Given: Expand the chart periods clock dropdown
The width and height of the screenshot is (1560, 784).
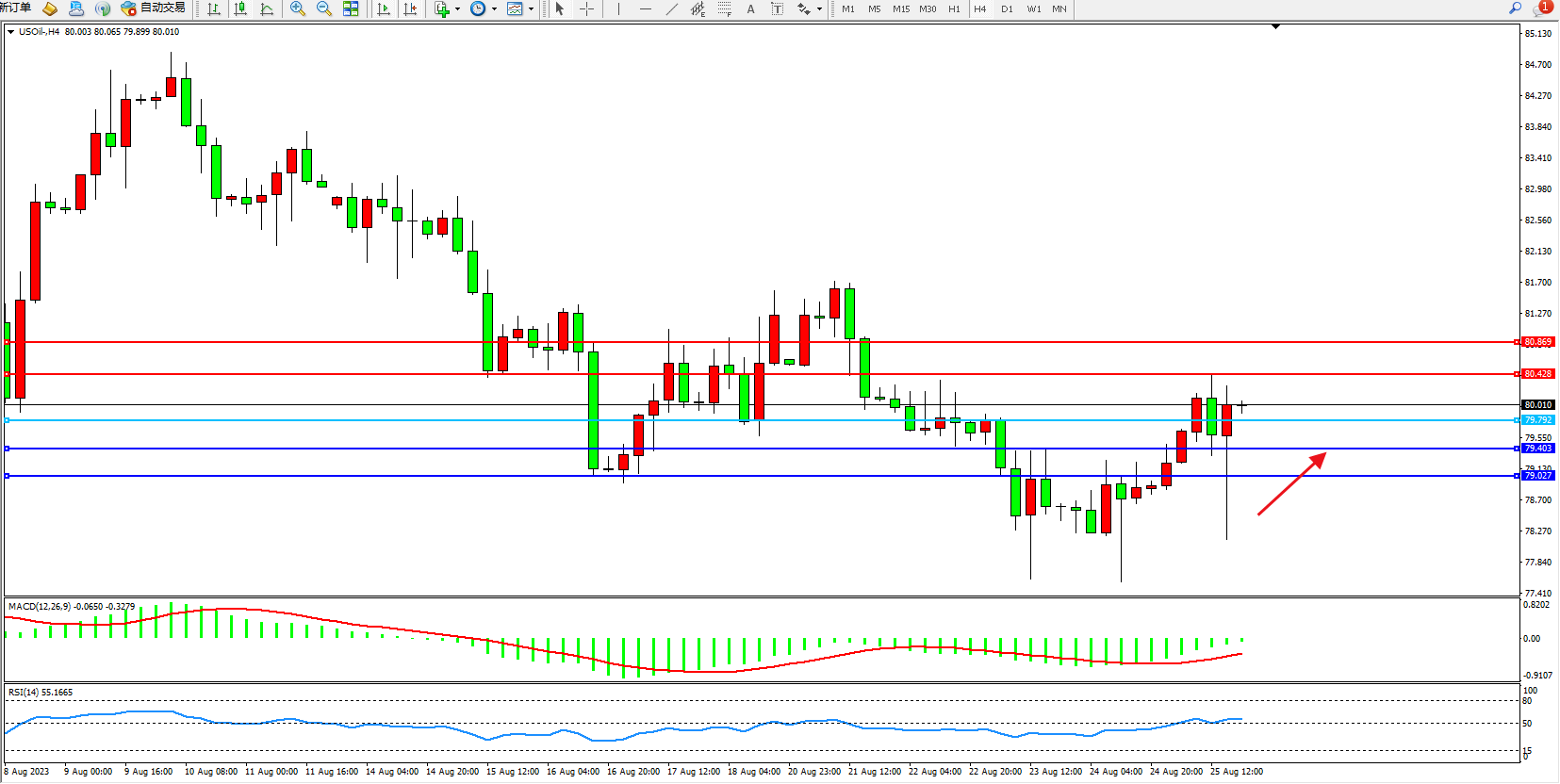Looking at the screenshot, I should click(494, 9).
